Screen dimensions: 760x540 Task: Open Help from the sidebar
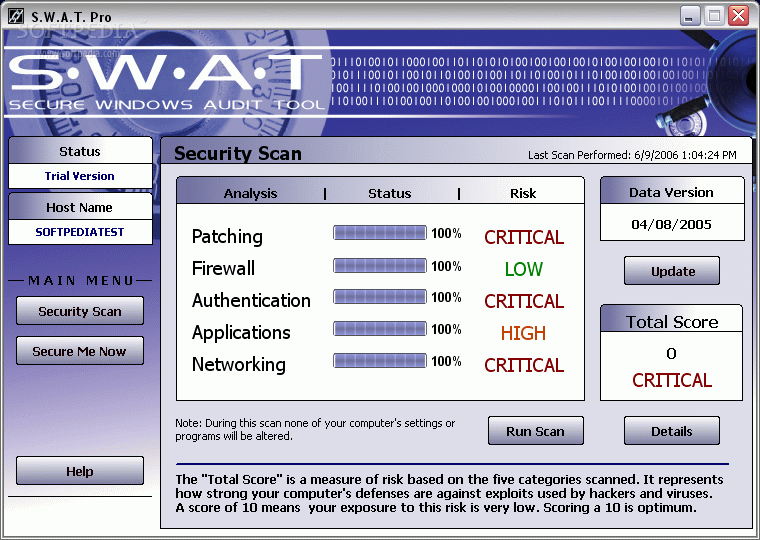click(x=80, y=471)
